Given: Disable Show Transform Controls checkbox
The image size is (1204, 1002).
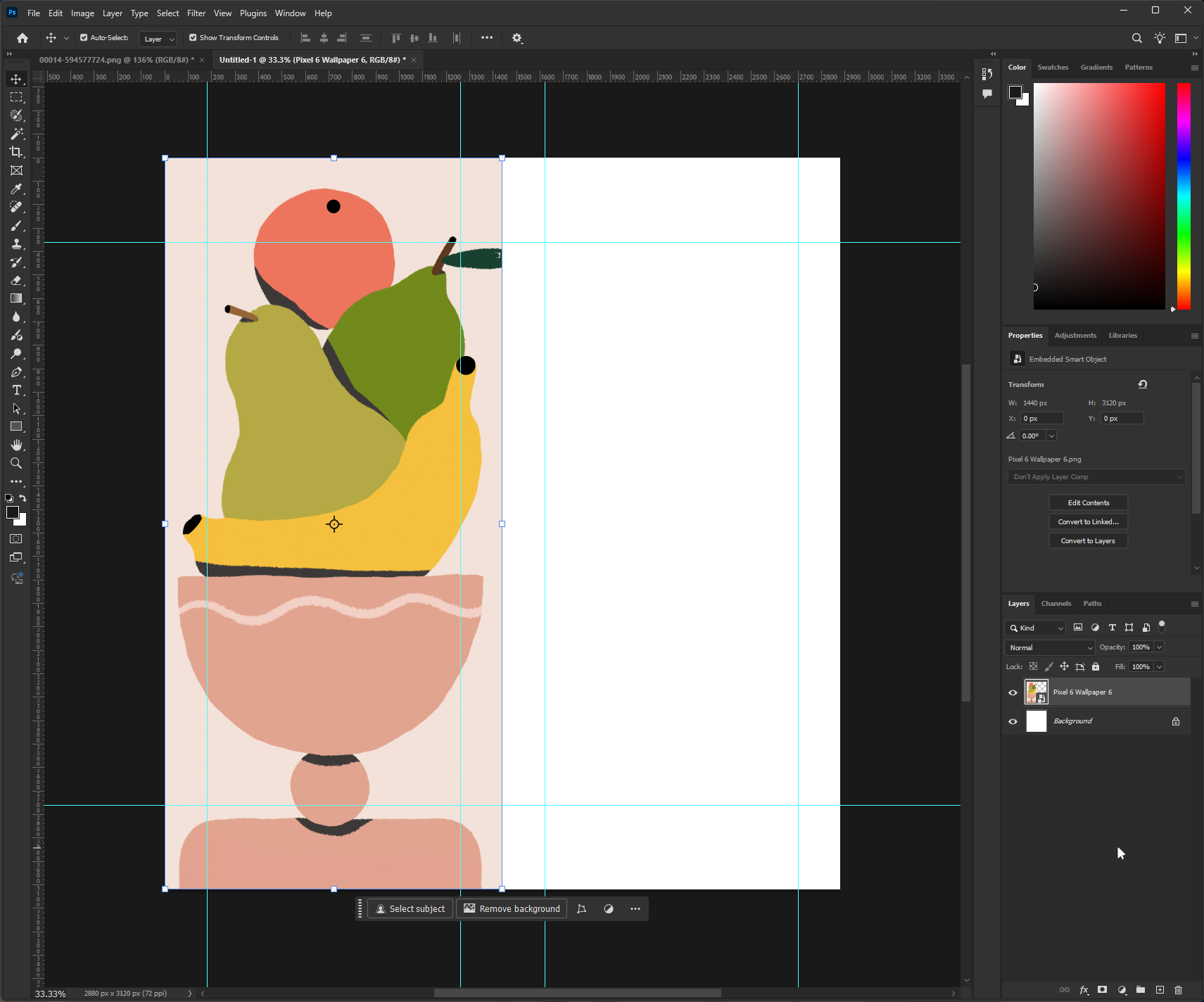Looking at the screenshot, I should click(193, 38).
